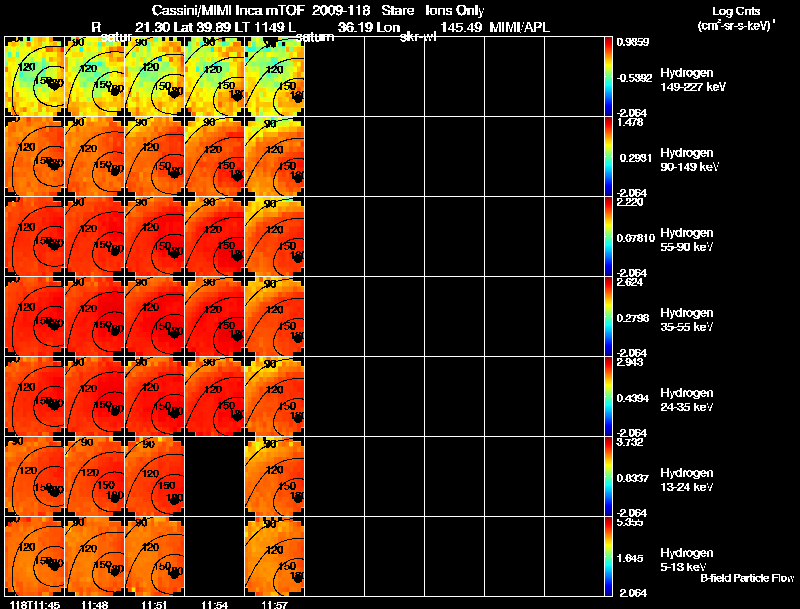Click the '1.645' color scale value

coord(631,558)
